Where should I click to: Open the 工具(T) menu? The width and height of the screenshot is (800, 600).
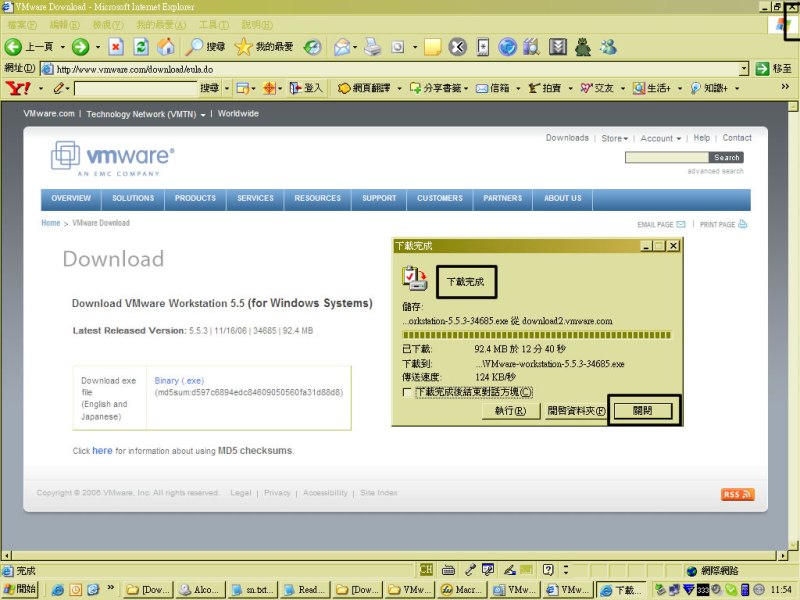213,24
